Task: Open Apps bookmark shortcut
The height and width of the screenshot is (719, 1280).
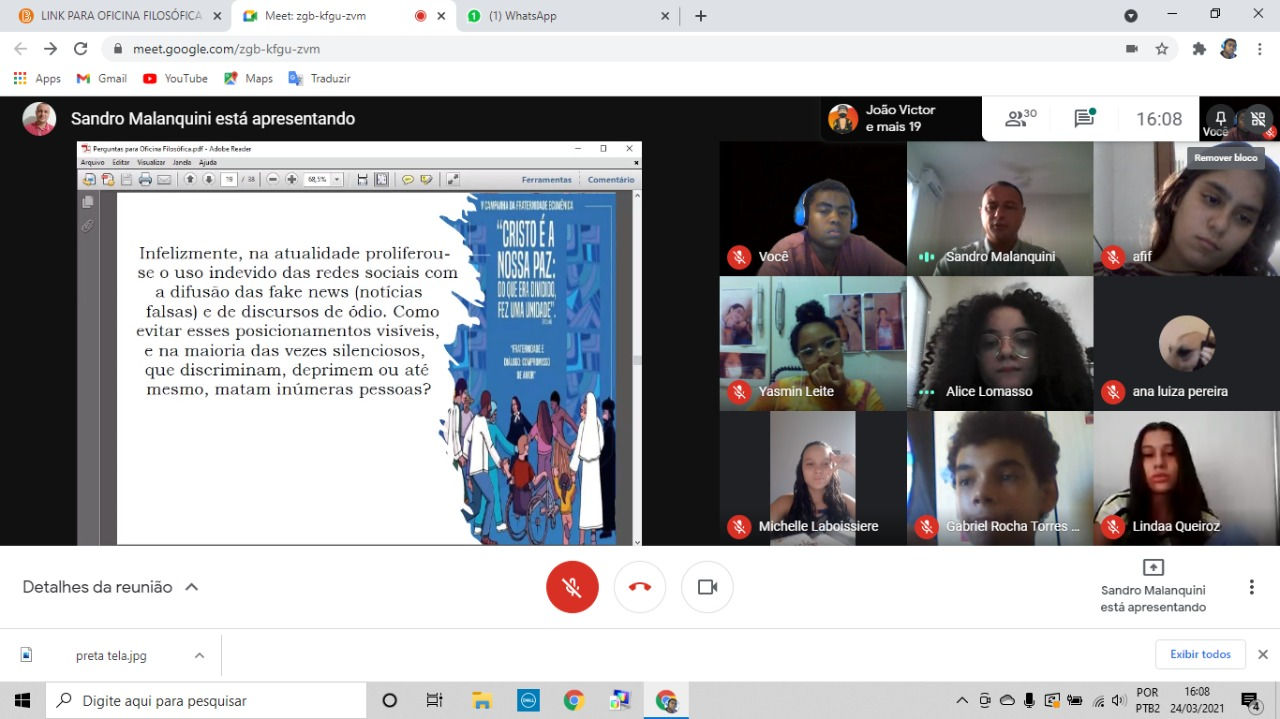Action: (x=37, y=78)
